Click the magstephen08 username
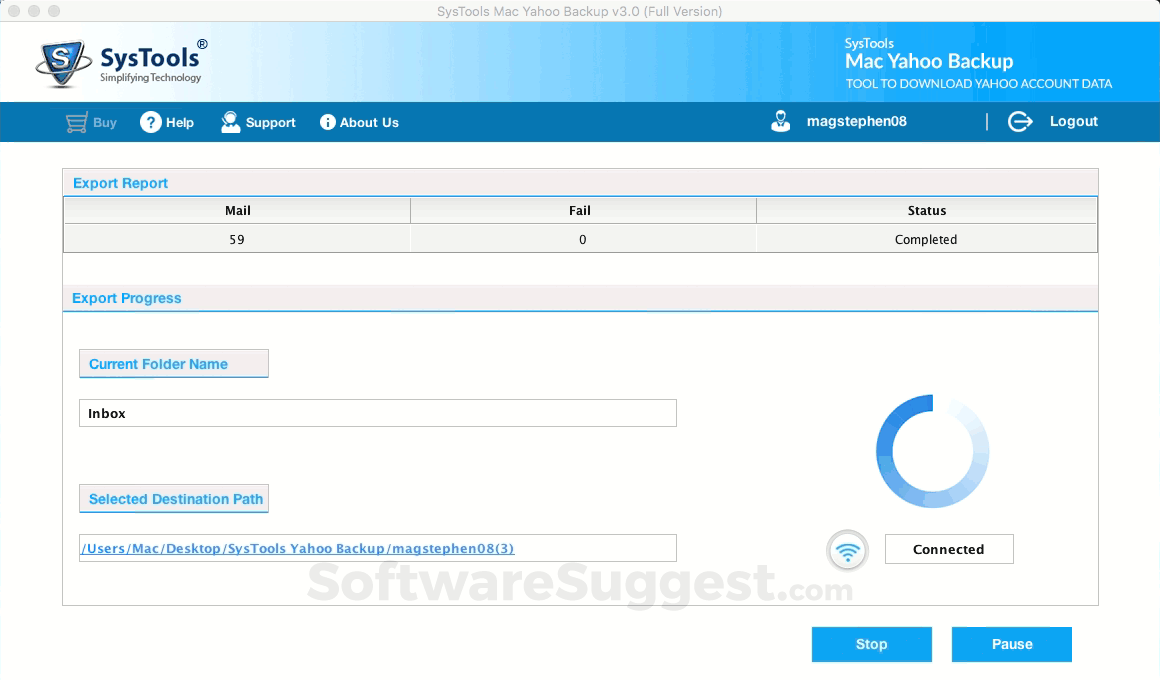The image size is (1160, 680). 857,121
